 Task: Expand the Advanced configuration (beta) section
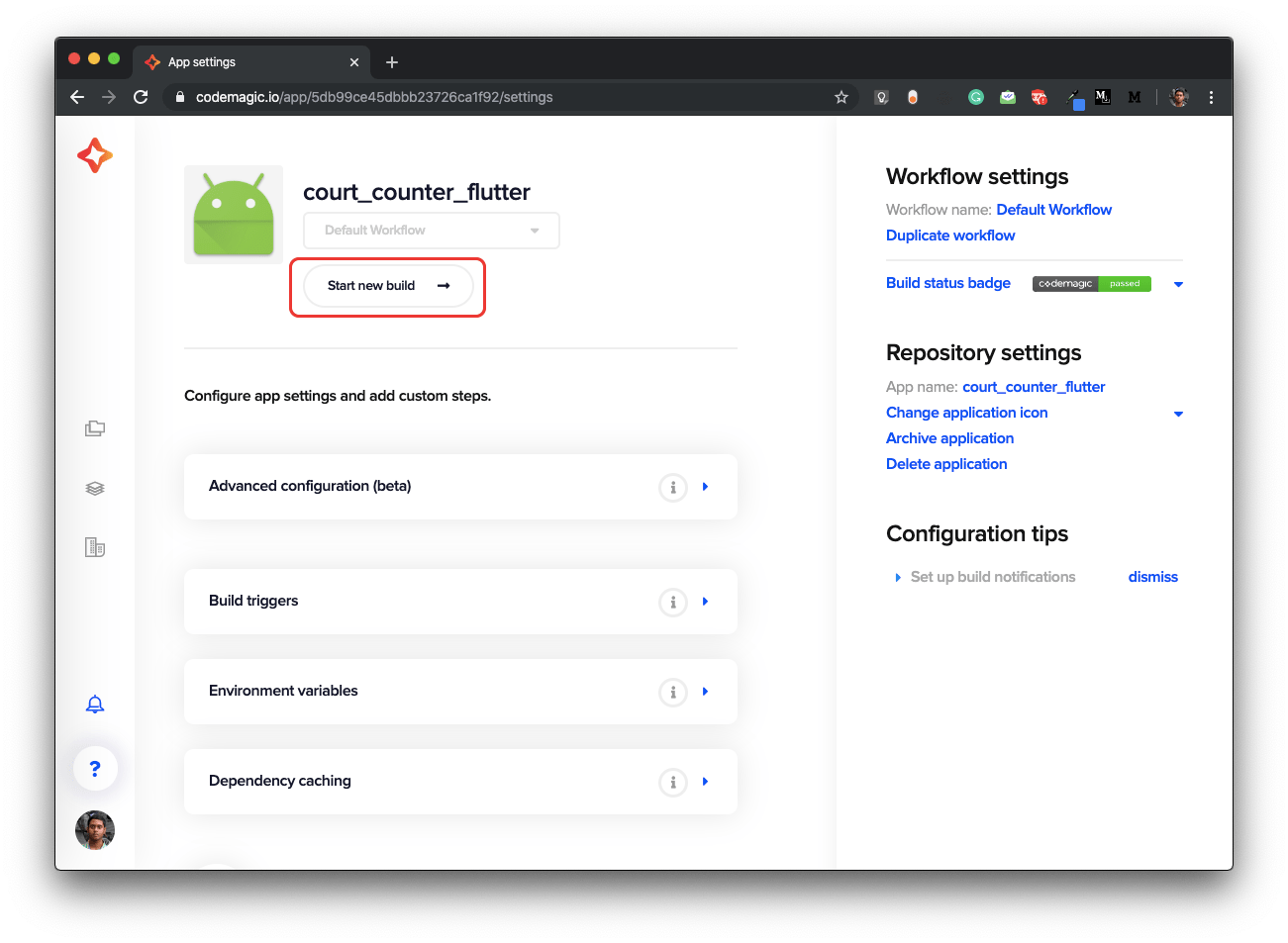(705, 487)
